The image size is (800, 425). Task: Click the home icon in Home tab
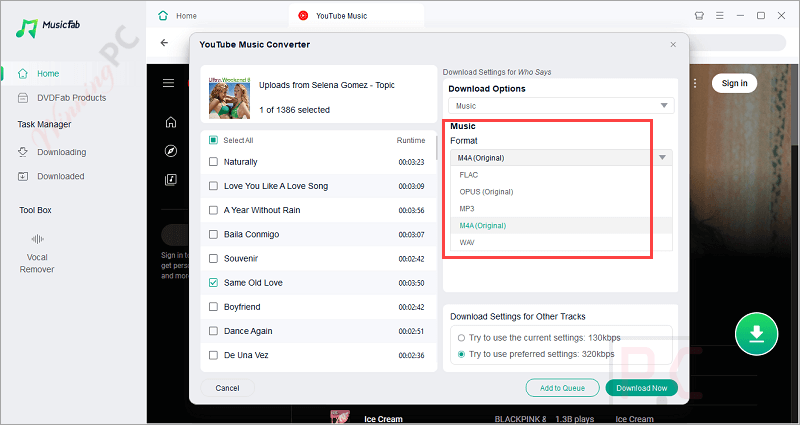(163, 16)
